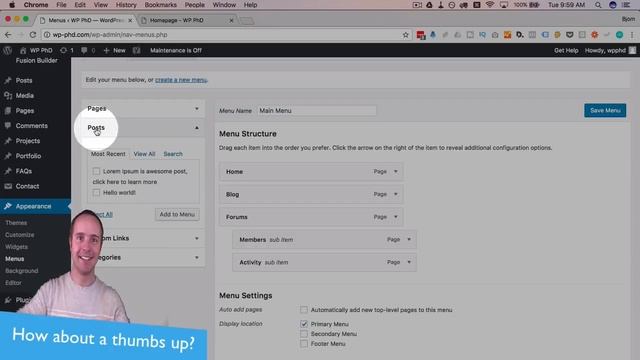This screenshot has height=360, width=640.
Task: Open the Background submenu item
Action: (22, 271)
